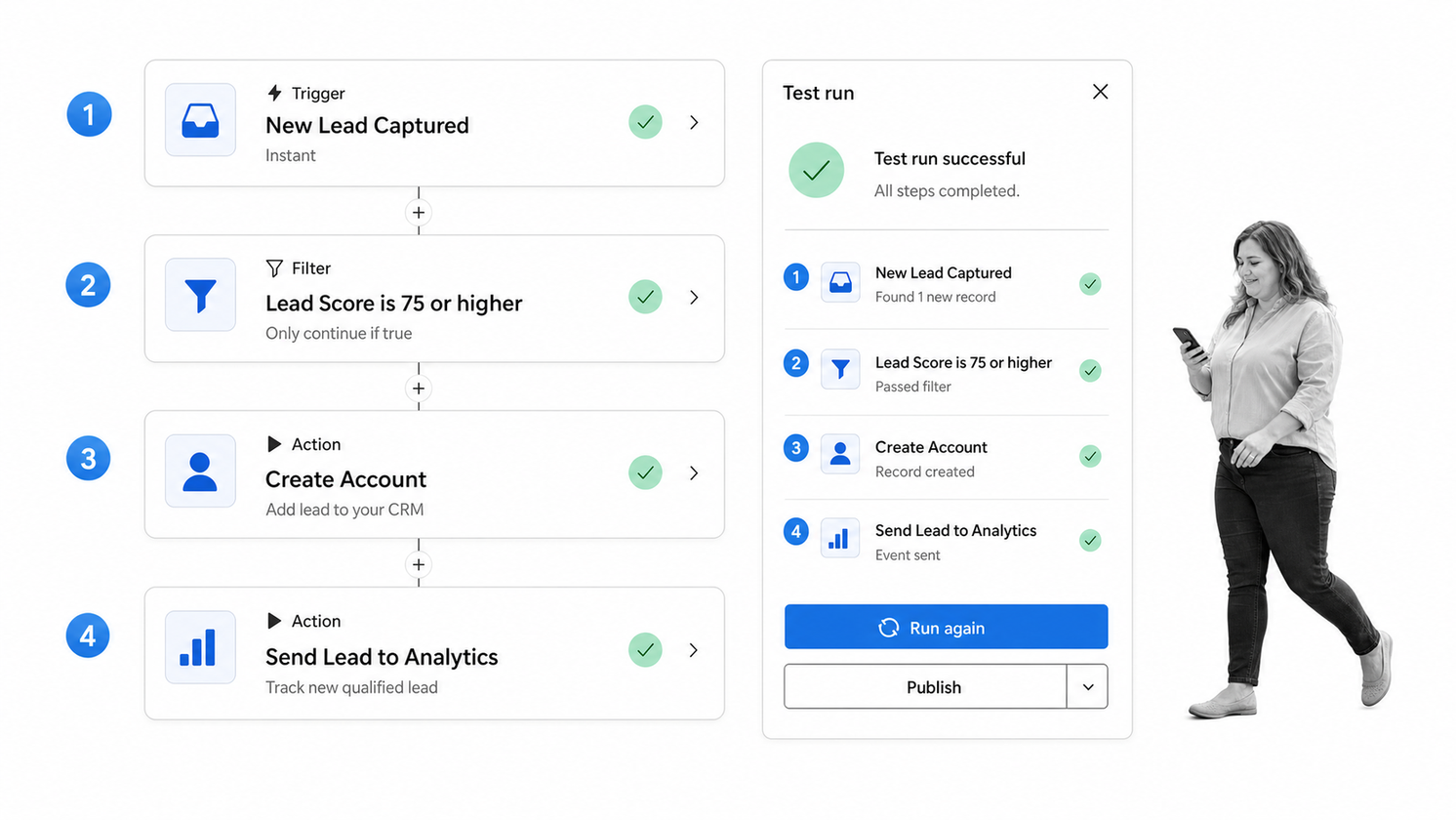
Task: Click the small funnel outline next to the Filter label
Action: (274, 268)
